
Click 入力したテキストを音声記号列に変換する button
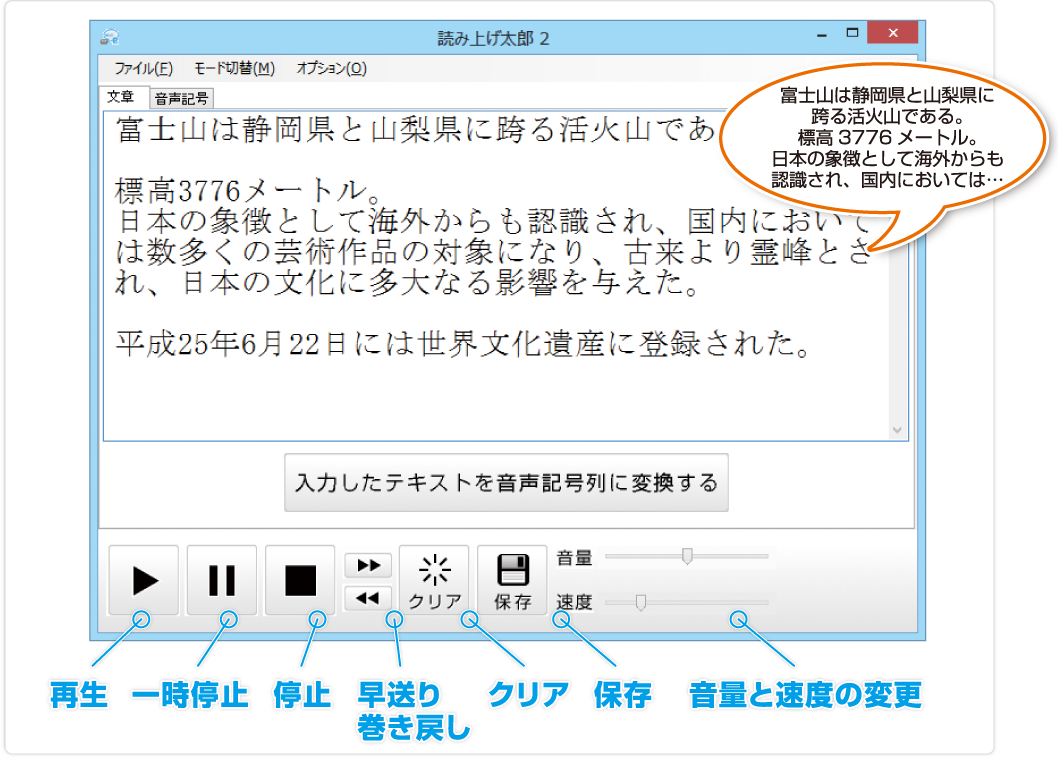click(506, 483)
